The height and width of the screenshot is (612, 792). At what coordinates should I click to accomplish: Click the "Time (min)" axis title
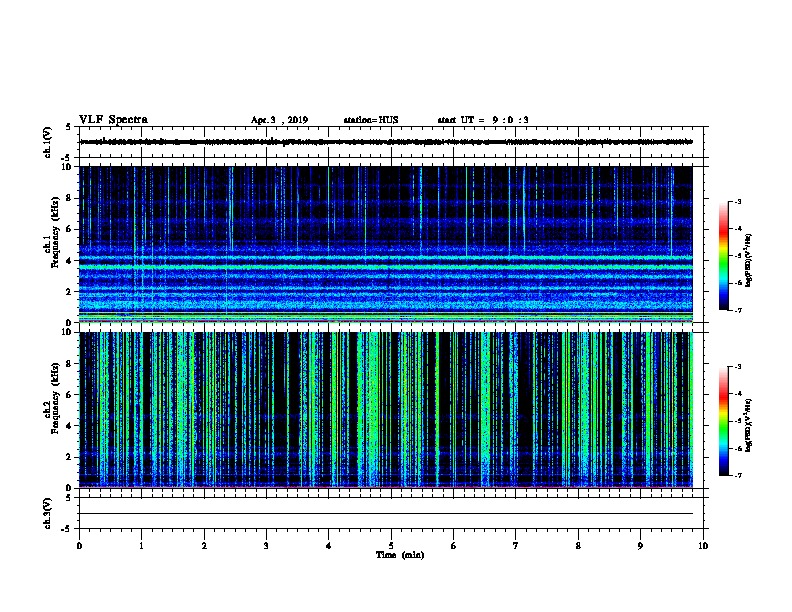(x=400, y=555)
